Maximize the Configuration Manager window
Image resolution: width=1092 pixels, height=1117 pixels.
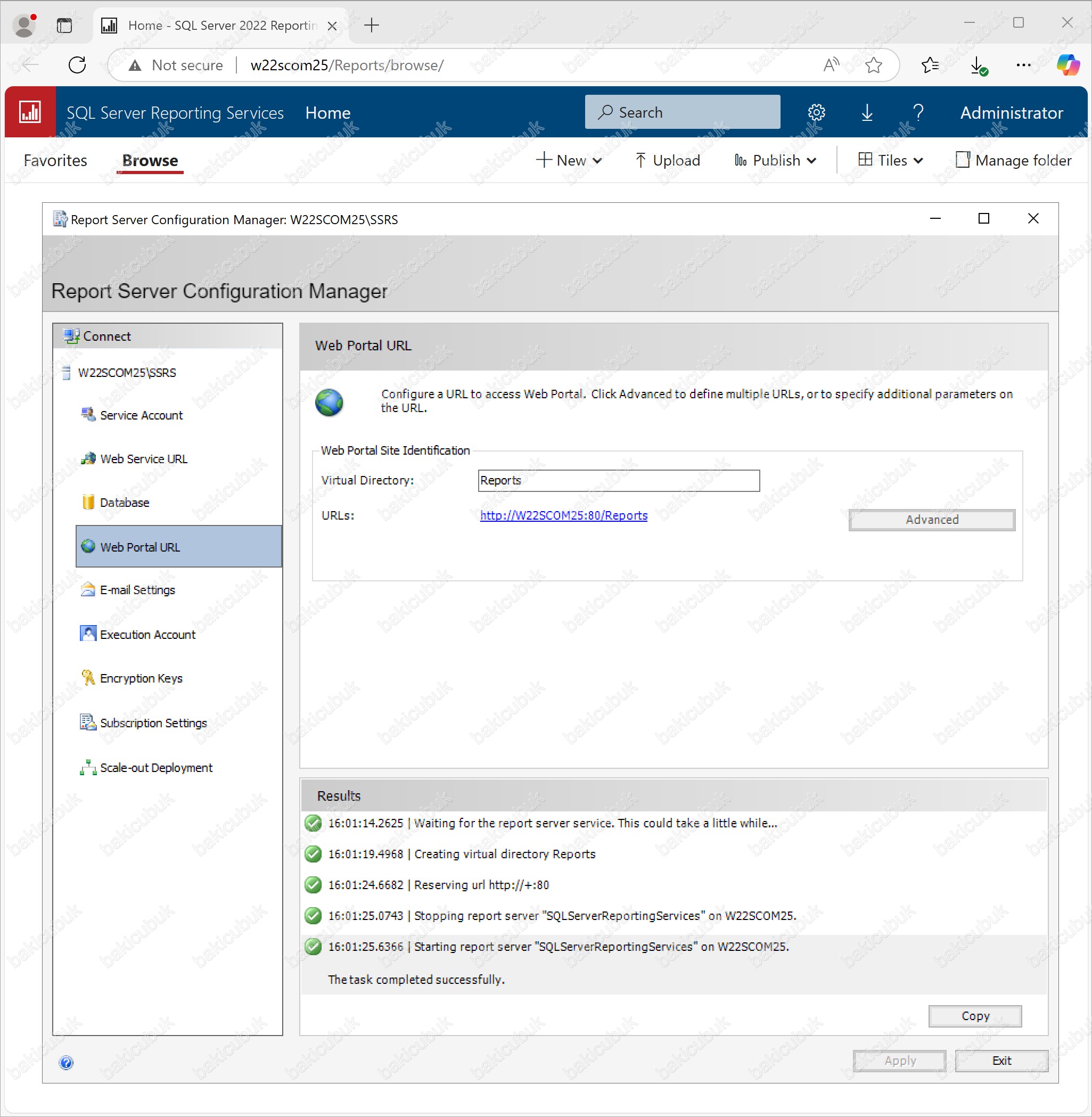983,218
